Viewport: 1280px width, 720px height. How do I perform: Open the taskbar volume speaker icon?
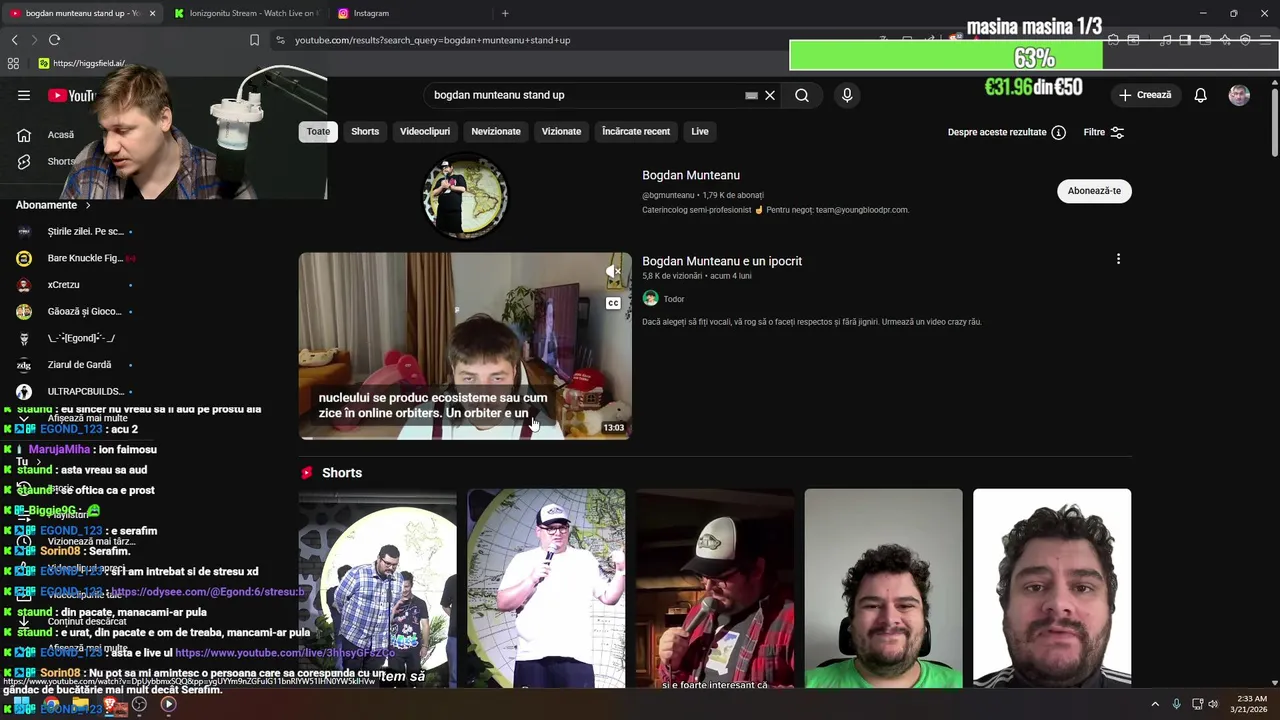click(x=1213, y=704)
